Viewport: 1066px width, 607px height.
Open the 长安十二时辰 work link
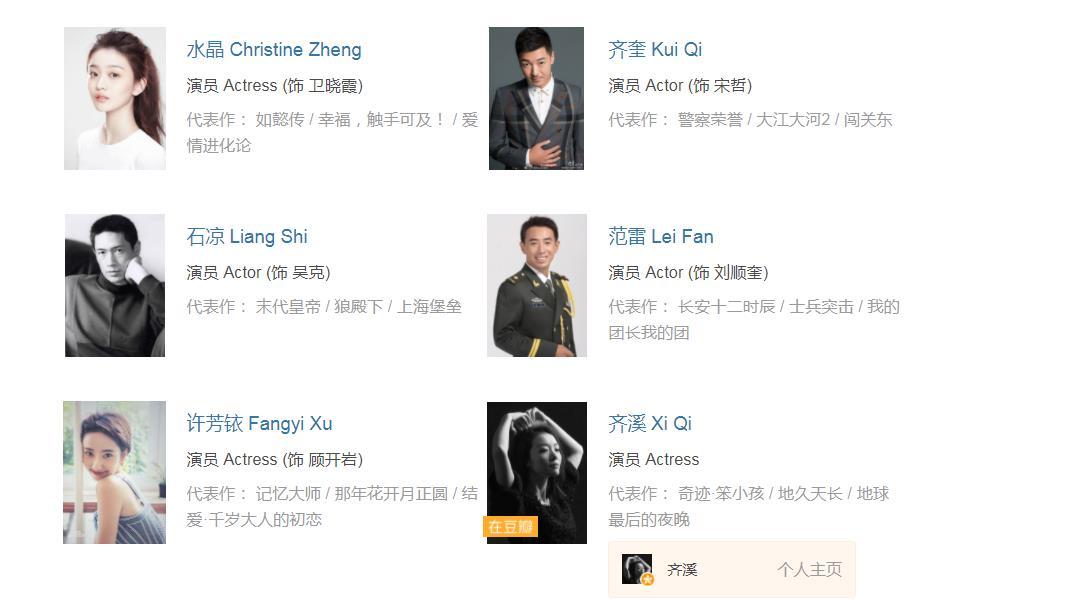tap(727, 307)
